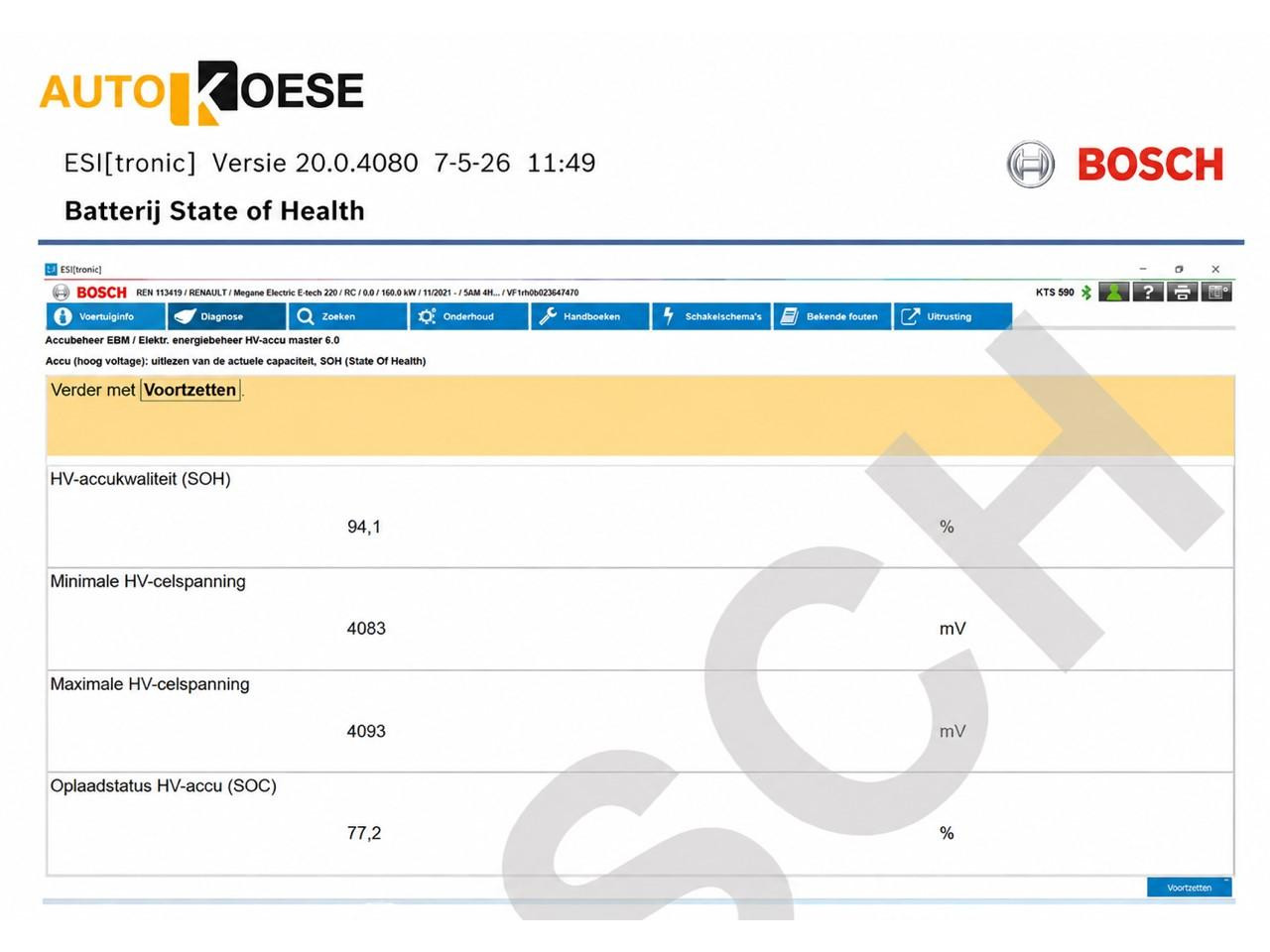The height and width of the screenshot is (952, 1270).
Task: Switch to the Uitrusting tab
Action: pyautogui.click(x=953, y=316)
